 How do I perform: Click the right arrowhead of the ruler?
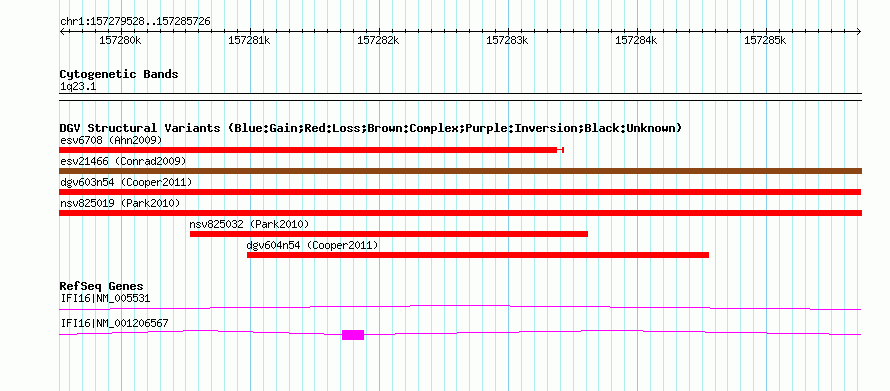[859, 32]
